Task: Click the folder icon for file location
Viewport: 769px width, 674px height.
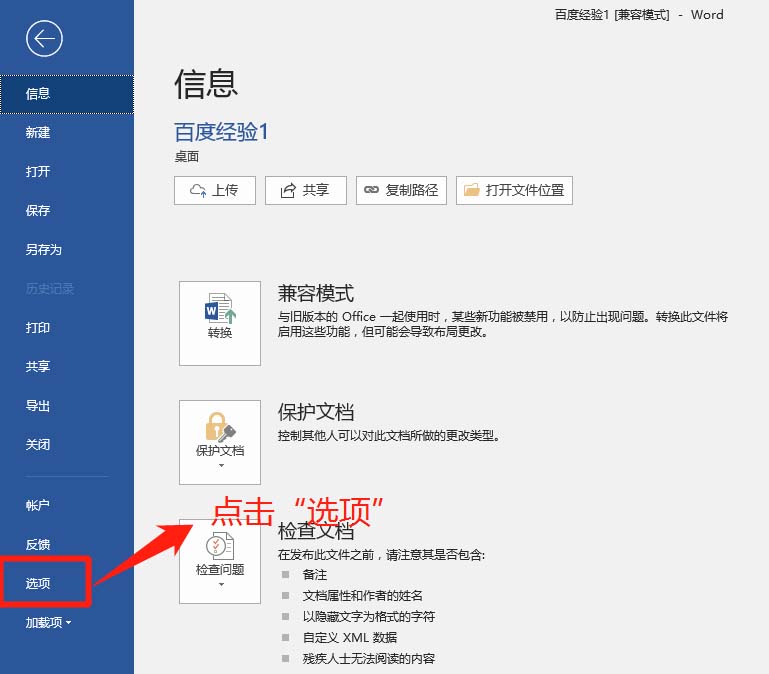Action: click(x=471, y=190)
